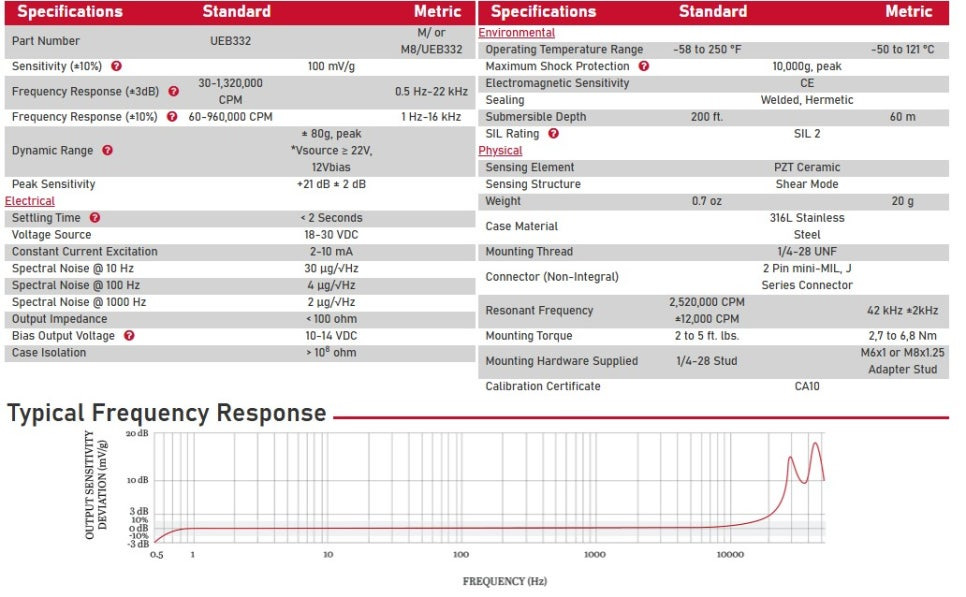This screenshot has height=597, width=966.
Task: Click the 10000 tick label on frequency axis
Action: pos(730,554)
